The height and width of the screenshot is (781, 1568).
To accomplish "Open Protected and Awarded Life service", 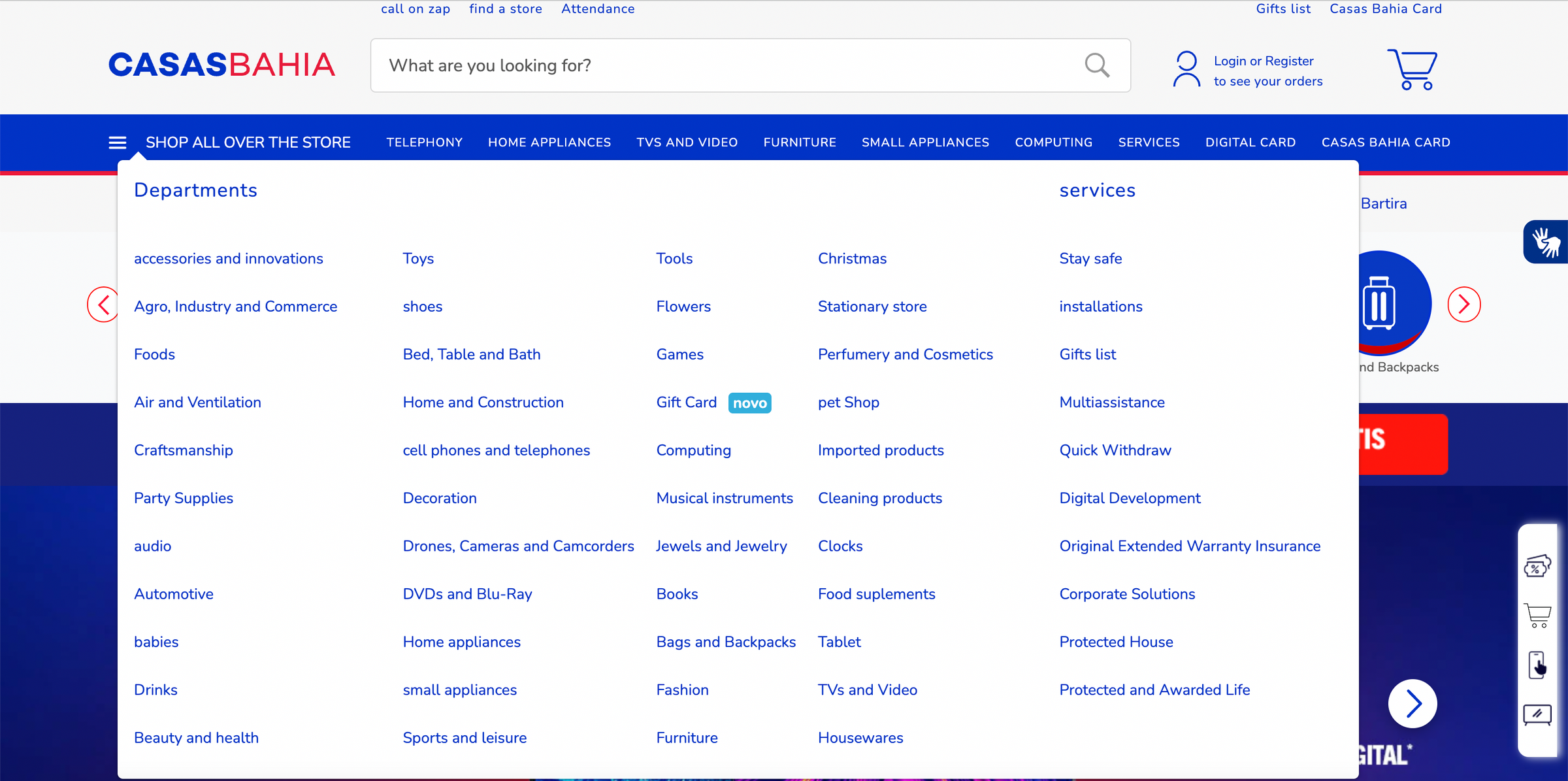I will [1155, 690].
